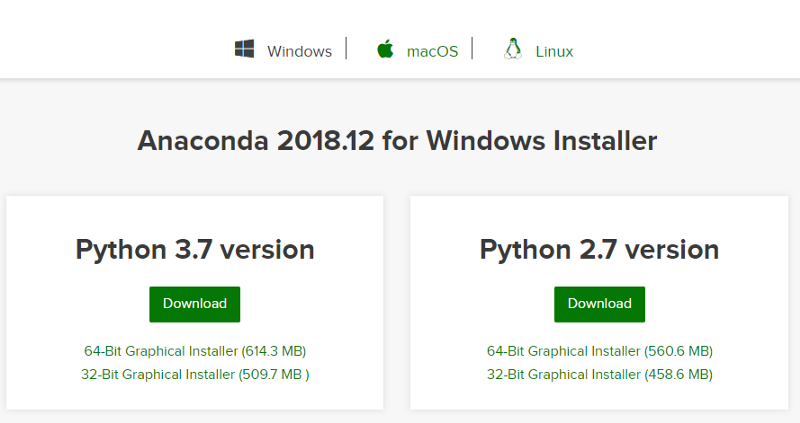Screen dimensions: 800x423
Task: Open 32-Bit Graphical Installer (458.6 MB) link
Action: click(x=599, y=375)
